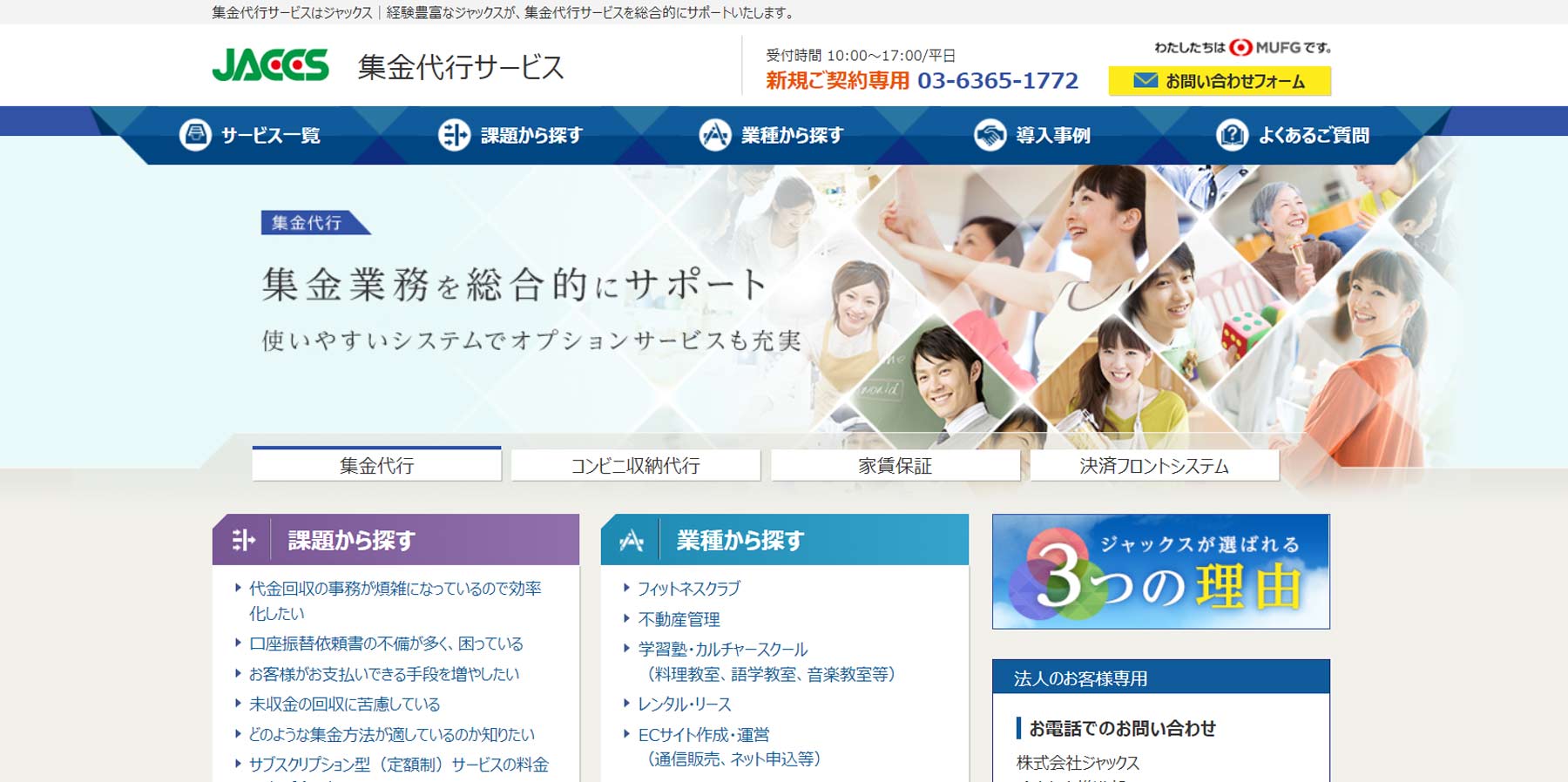Click the お問い合わせフォーム button
This screenshot has width=1568, height=782.
[x=1220, y=81]
